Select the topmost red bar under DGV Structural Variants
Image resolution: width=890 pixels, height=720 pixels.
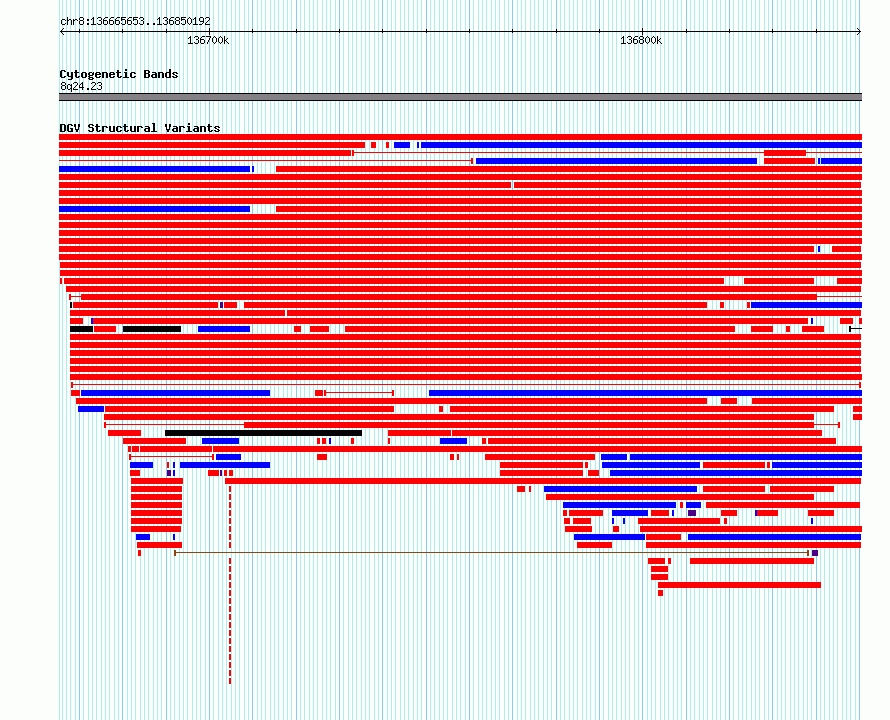coord(460,137)
